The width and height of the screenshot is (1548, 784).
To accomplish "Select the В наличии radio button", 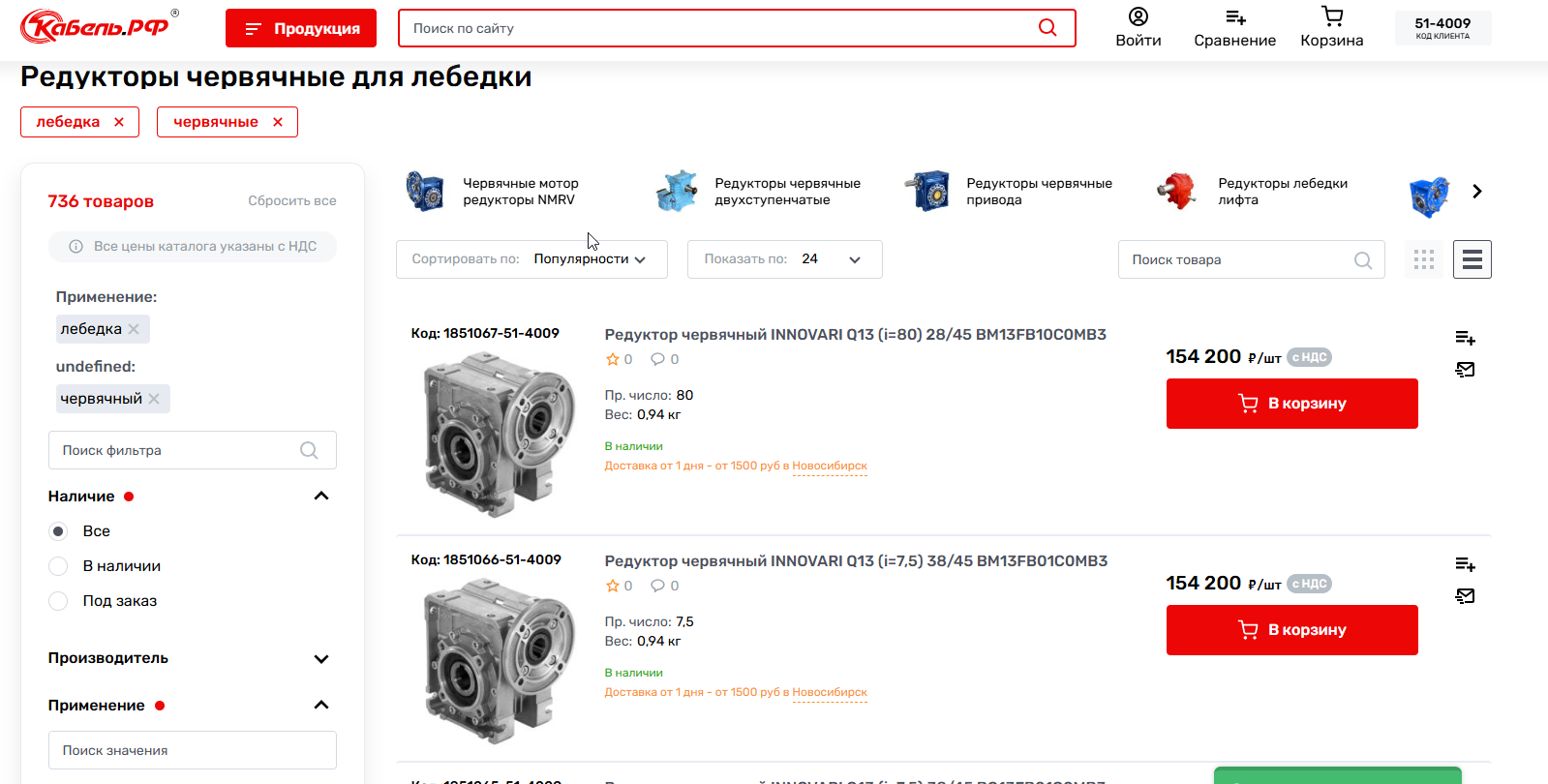I will [58, 566].
